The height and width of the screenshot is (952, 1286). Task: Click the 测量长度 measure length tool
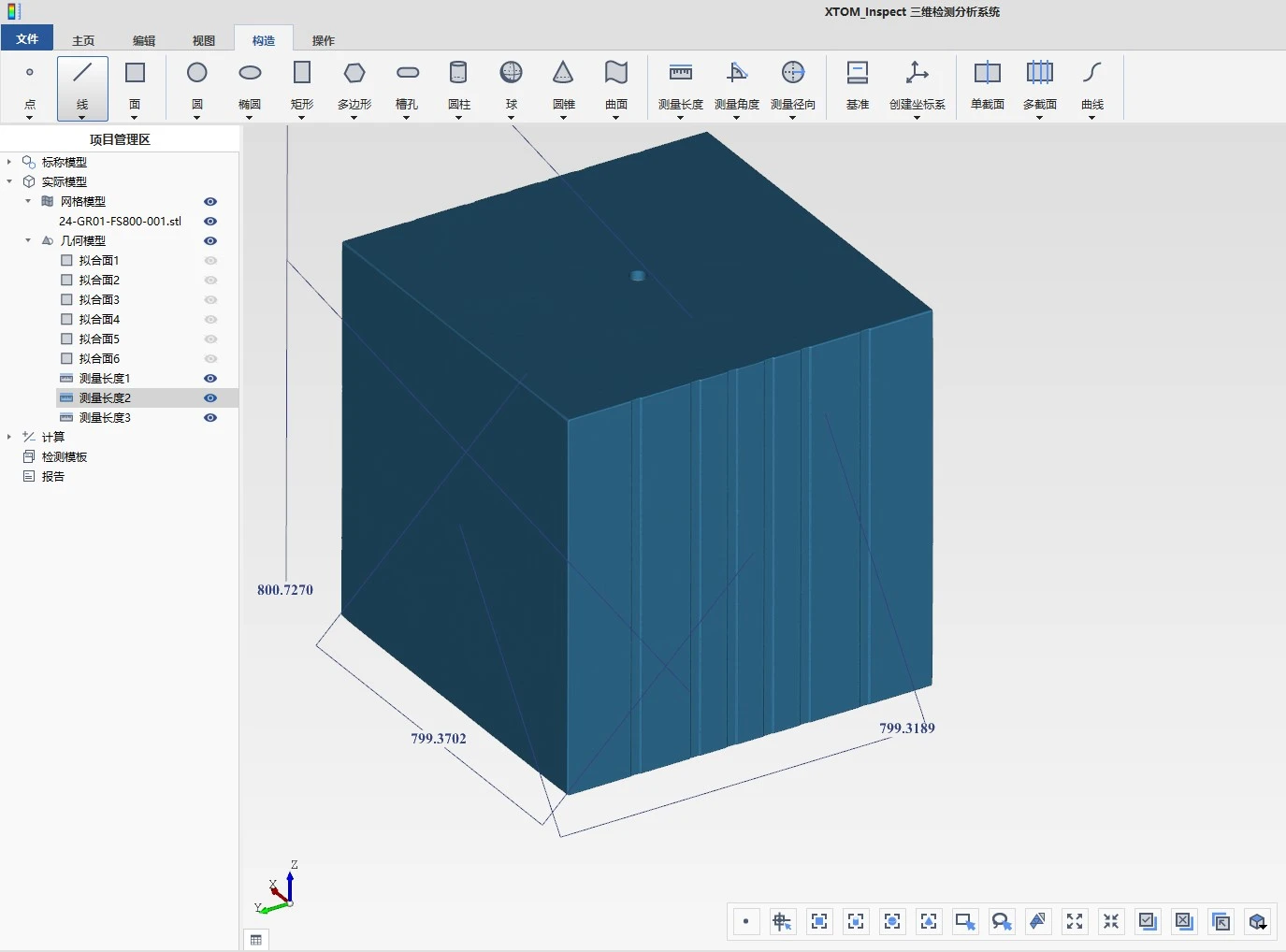(x=681, y=86)
